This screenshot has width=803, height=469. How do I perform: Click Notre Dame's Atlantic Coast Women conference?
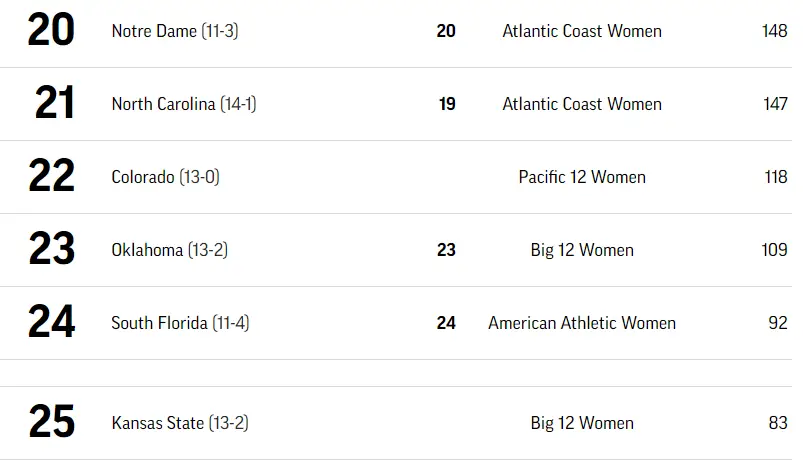pos(582,31)
